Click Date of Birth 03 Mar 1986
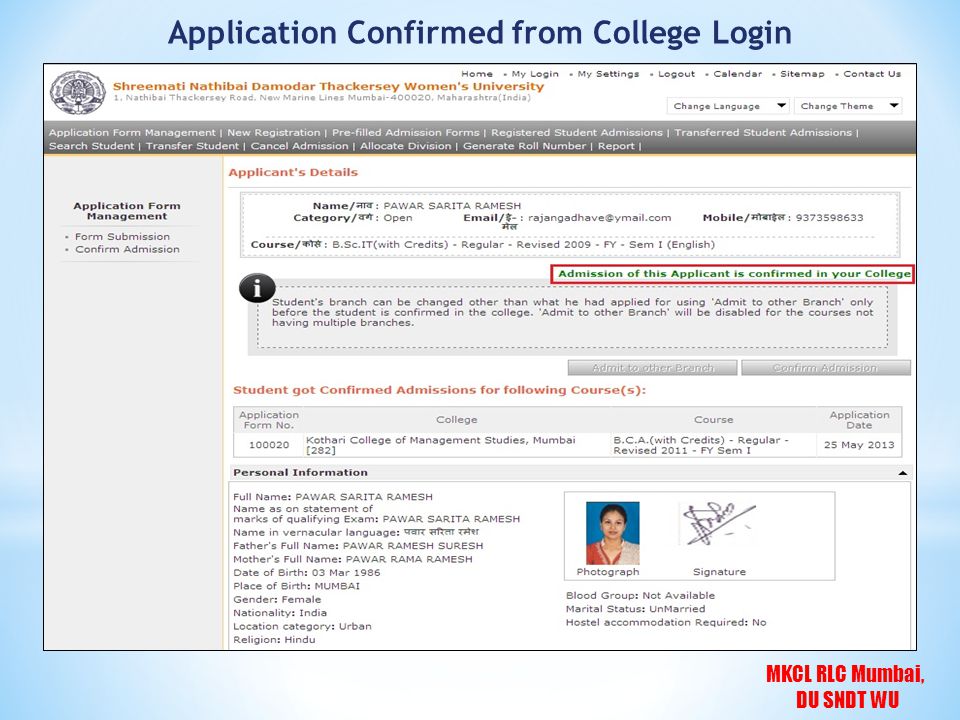Viewport: 960px width, 720px height. [x=307, y=572]
